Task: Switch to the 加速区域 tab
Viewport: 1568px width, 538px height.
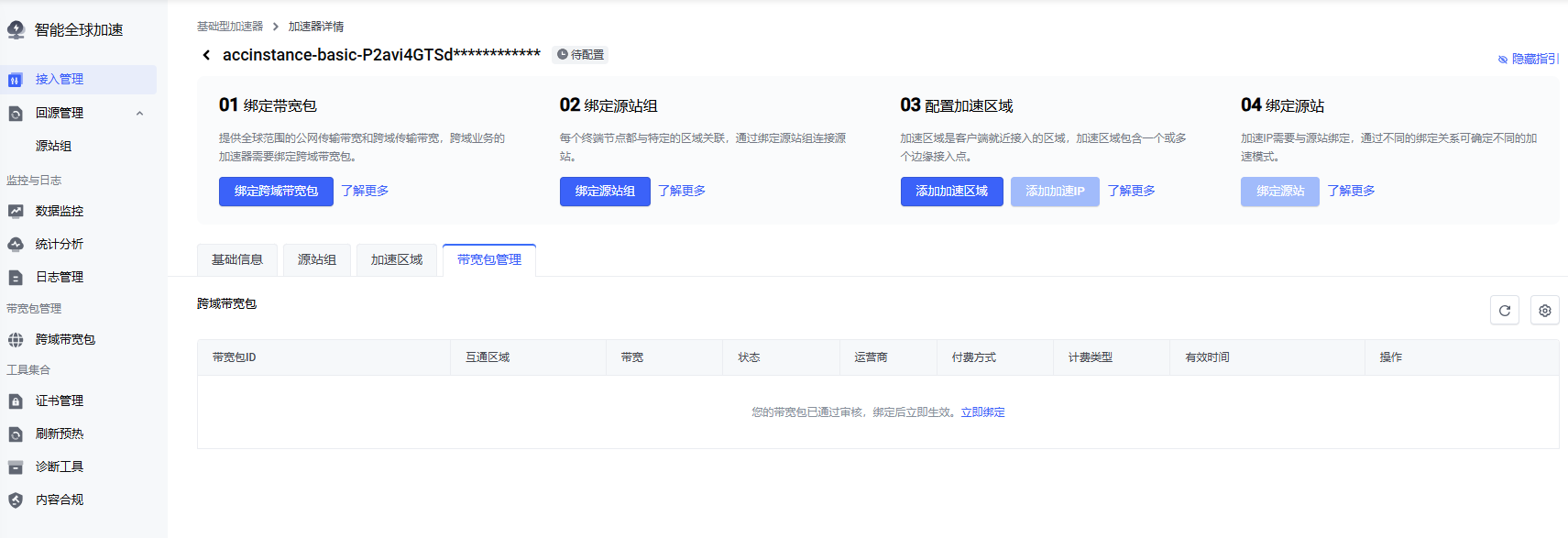Action: coord(396,259)
